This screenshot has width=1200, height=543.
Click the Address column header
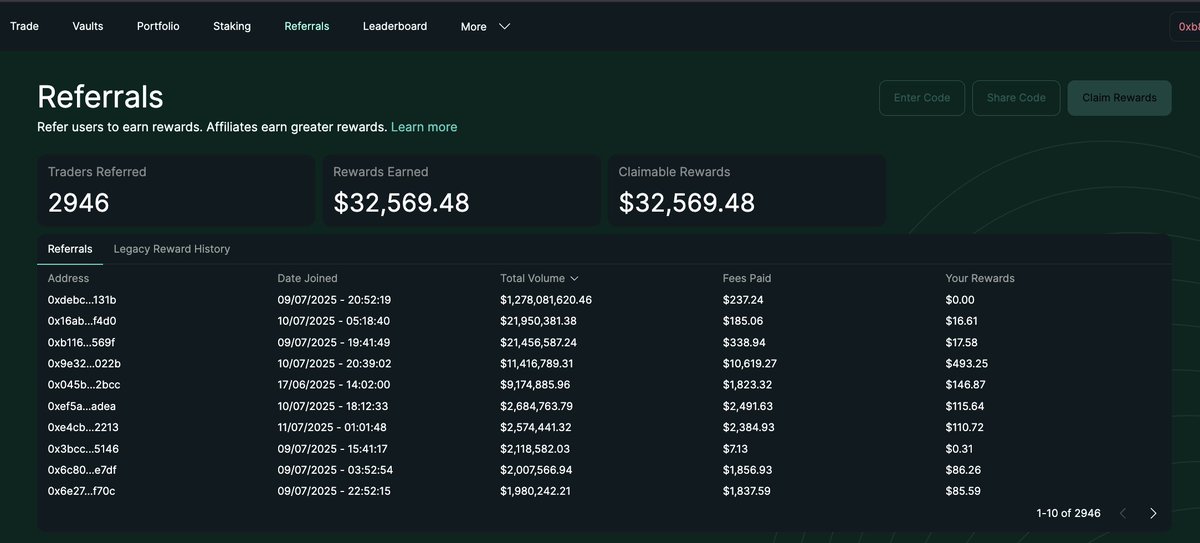68,278
